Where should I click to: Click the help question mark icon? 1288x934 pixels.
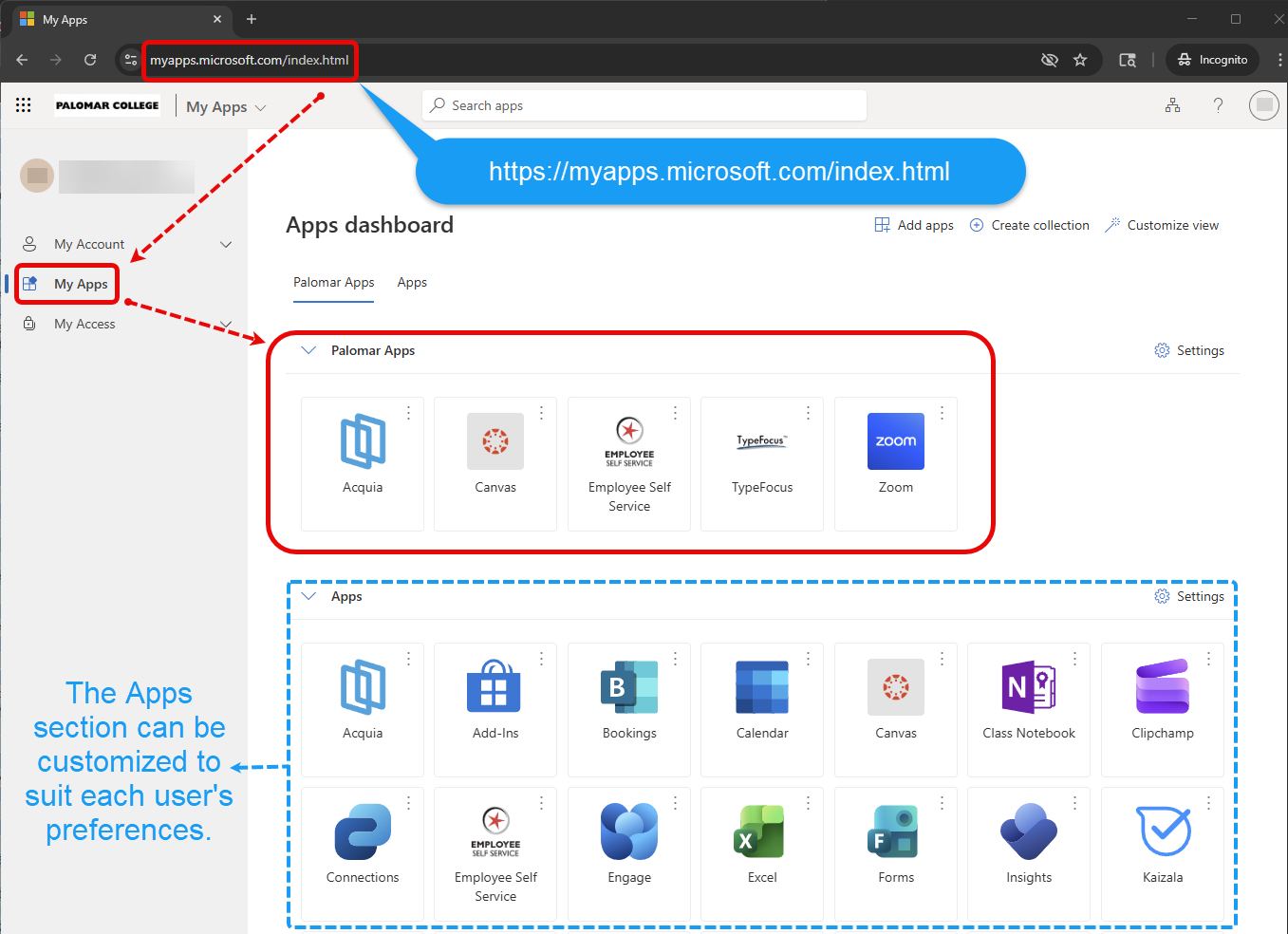1218,105
